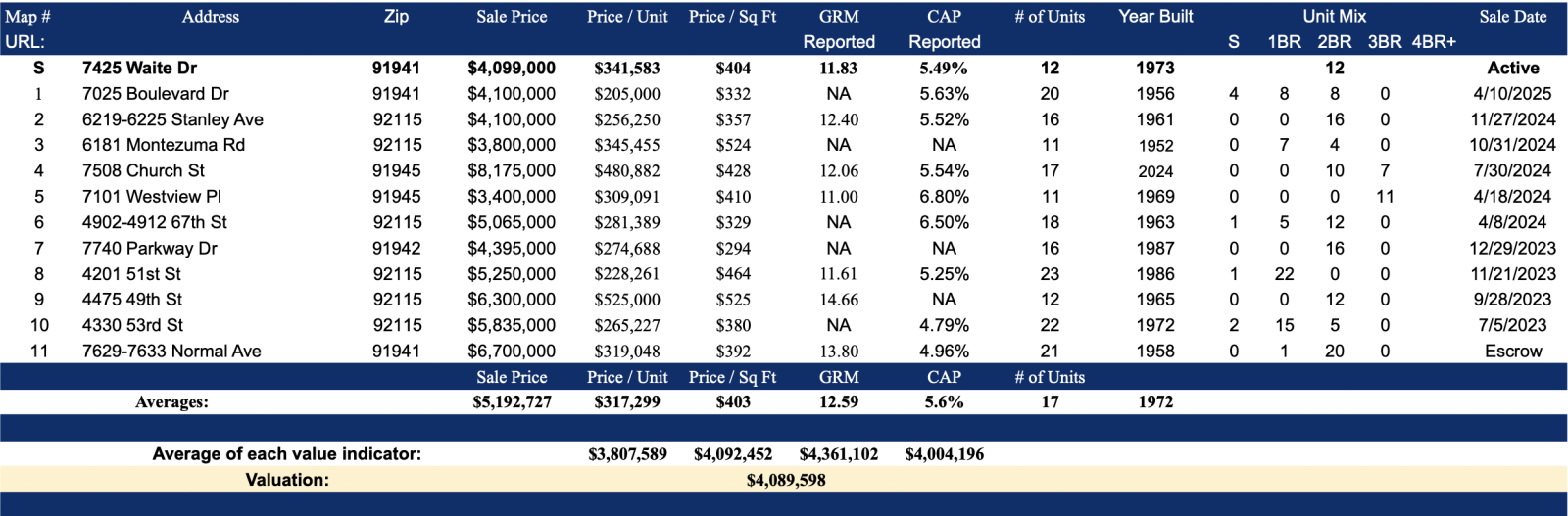The height and width of the screenshot is (516, 1568).
Task: Select the 4475 49th St address
Action: tap(132, 300)
